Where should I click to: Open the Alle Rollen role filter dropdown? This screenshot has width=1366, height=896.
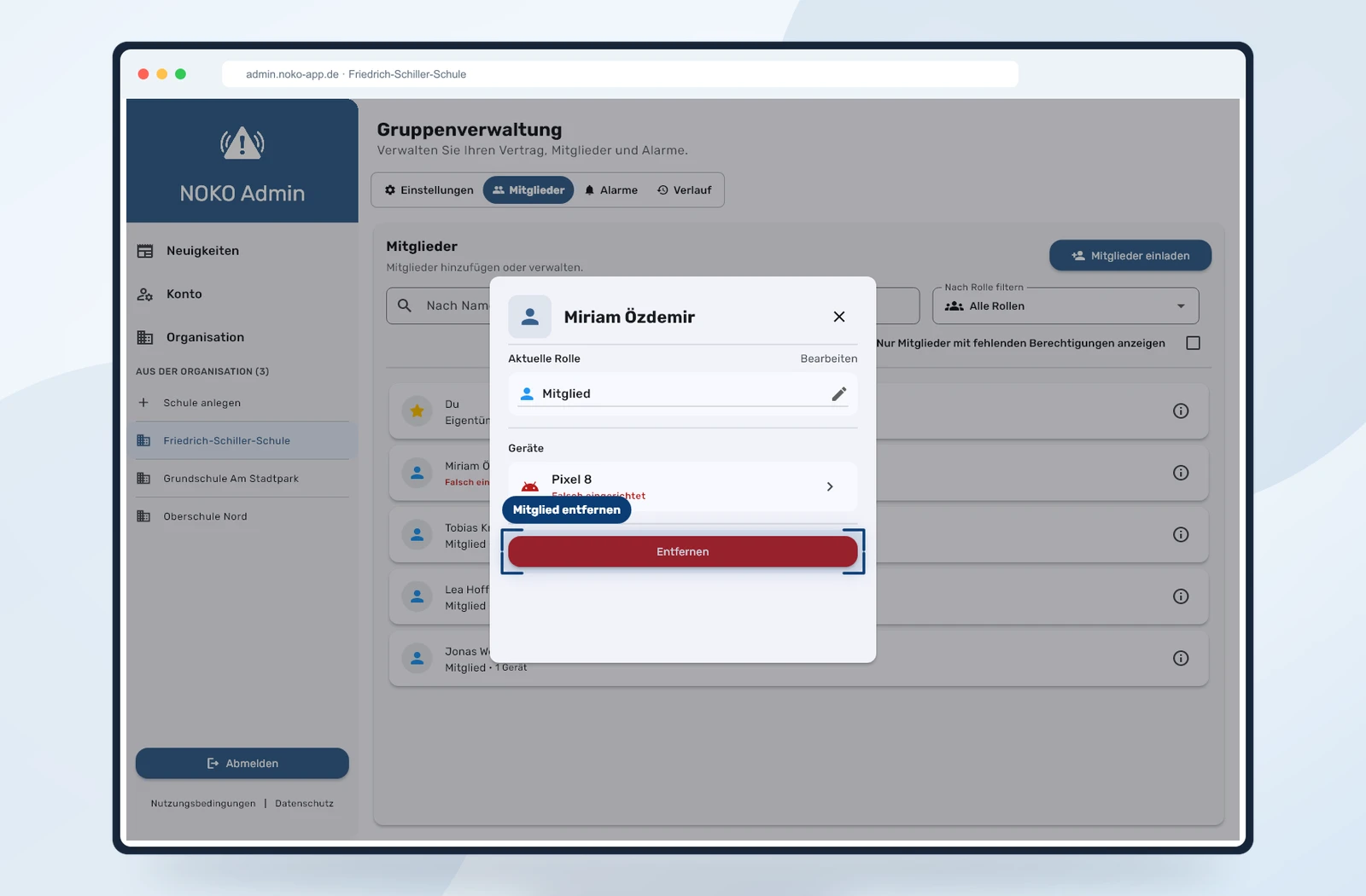(1065, 306)
